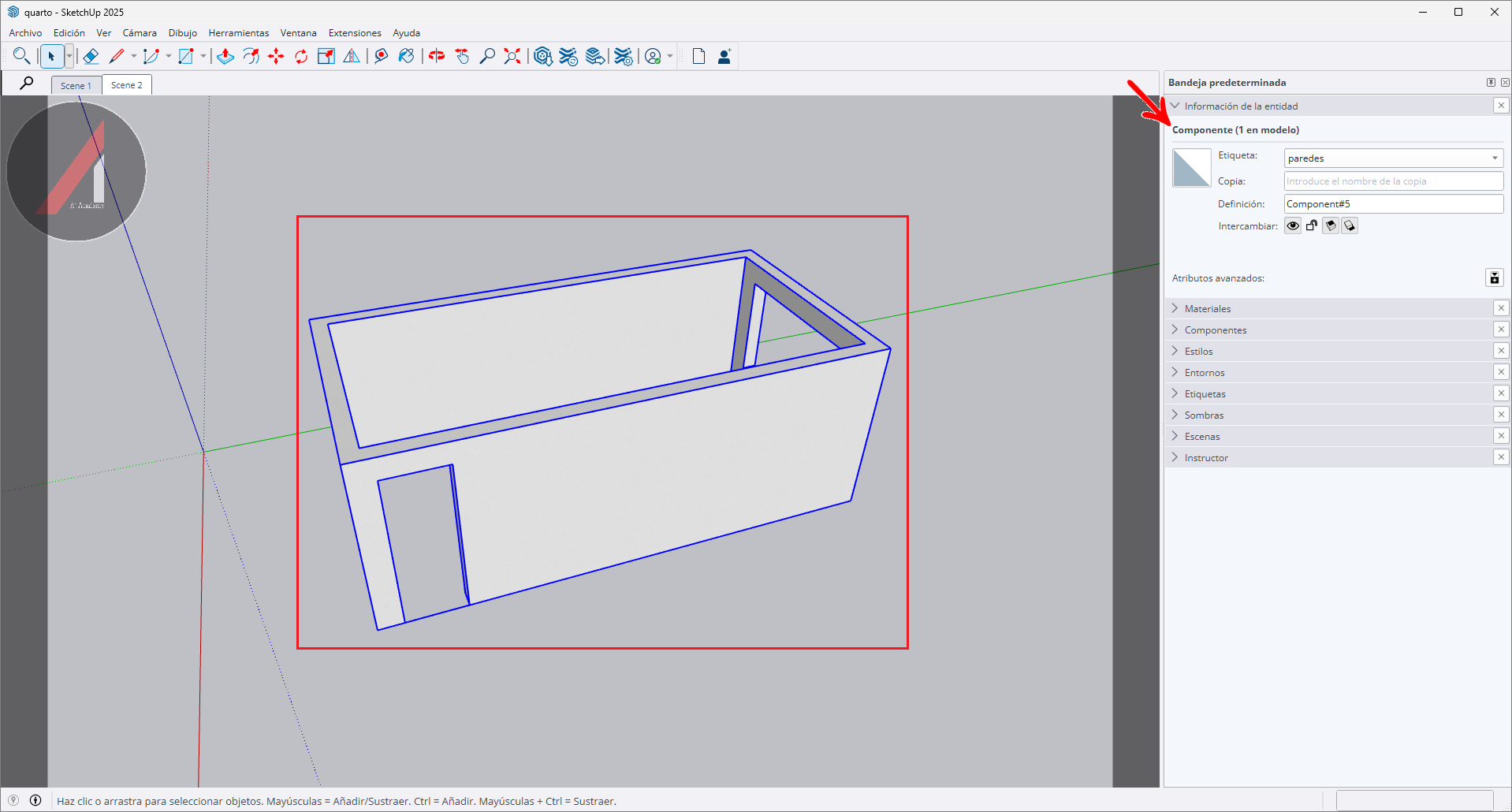Click the Definición Component#5 field
The image size is (1512, 812).
[x=1394, y=204]
